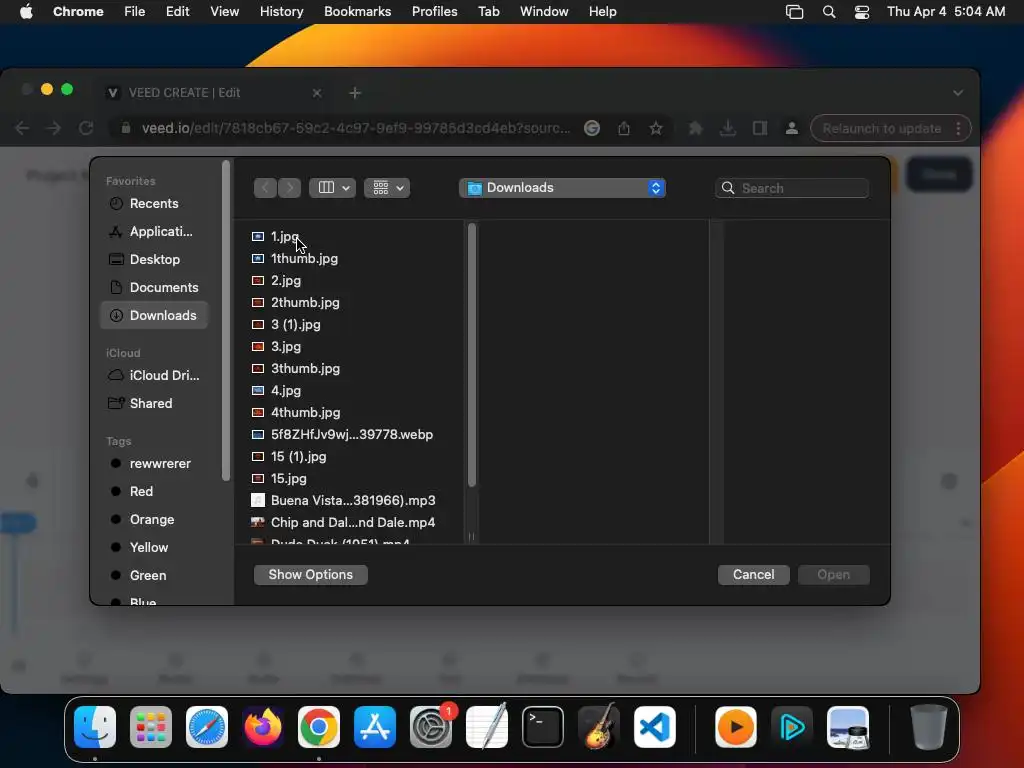1024x768 pixels.
Task: Click the Open button
Action: tap(834, 575)
